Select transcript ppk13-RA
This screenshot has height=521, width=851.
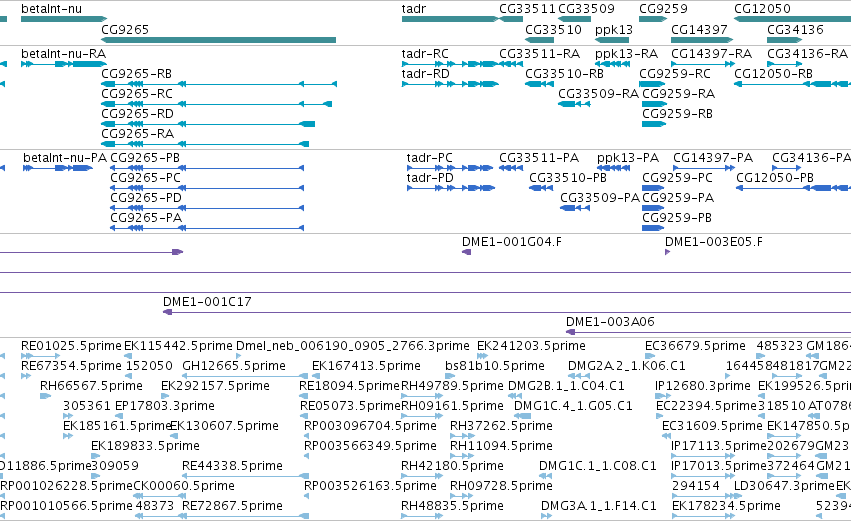point(612,64)
